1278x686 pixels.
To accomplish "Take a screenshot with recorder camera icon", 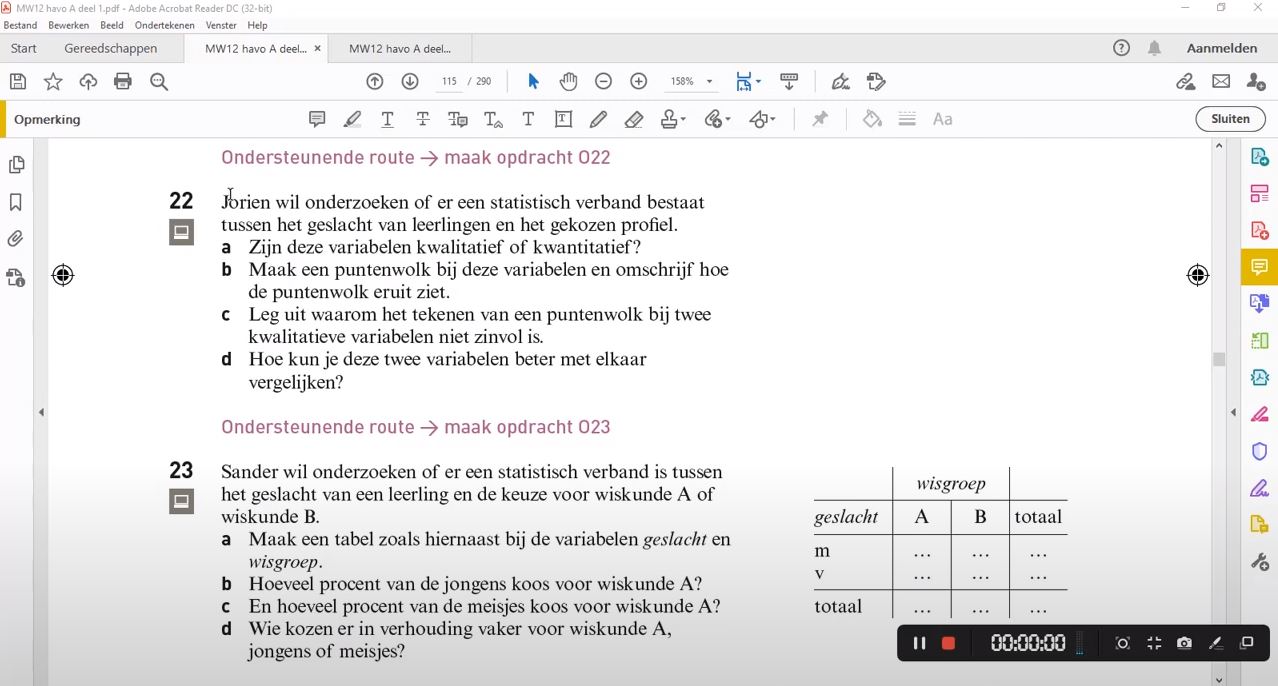I will (x=1185, y=643).
